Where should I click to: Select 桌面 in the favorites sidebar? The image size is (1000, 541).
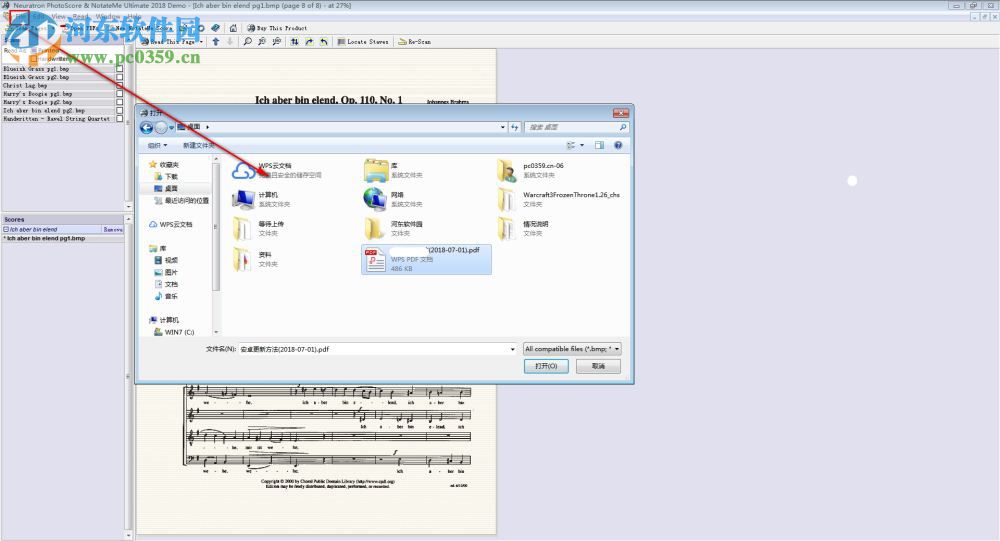(166, 188)
